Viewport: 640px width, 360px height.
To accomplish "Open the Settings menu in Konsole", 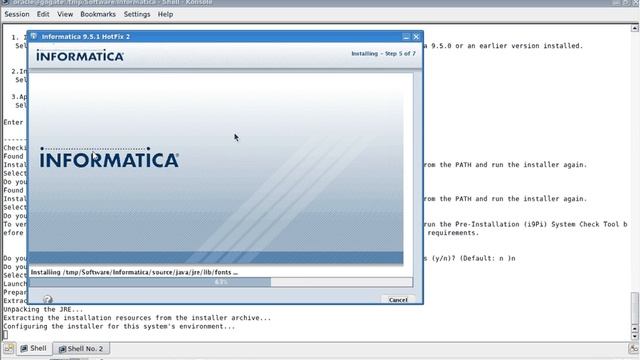I will 137,14.
